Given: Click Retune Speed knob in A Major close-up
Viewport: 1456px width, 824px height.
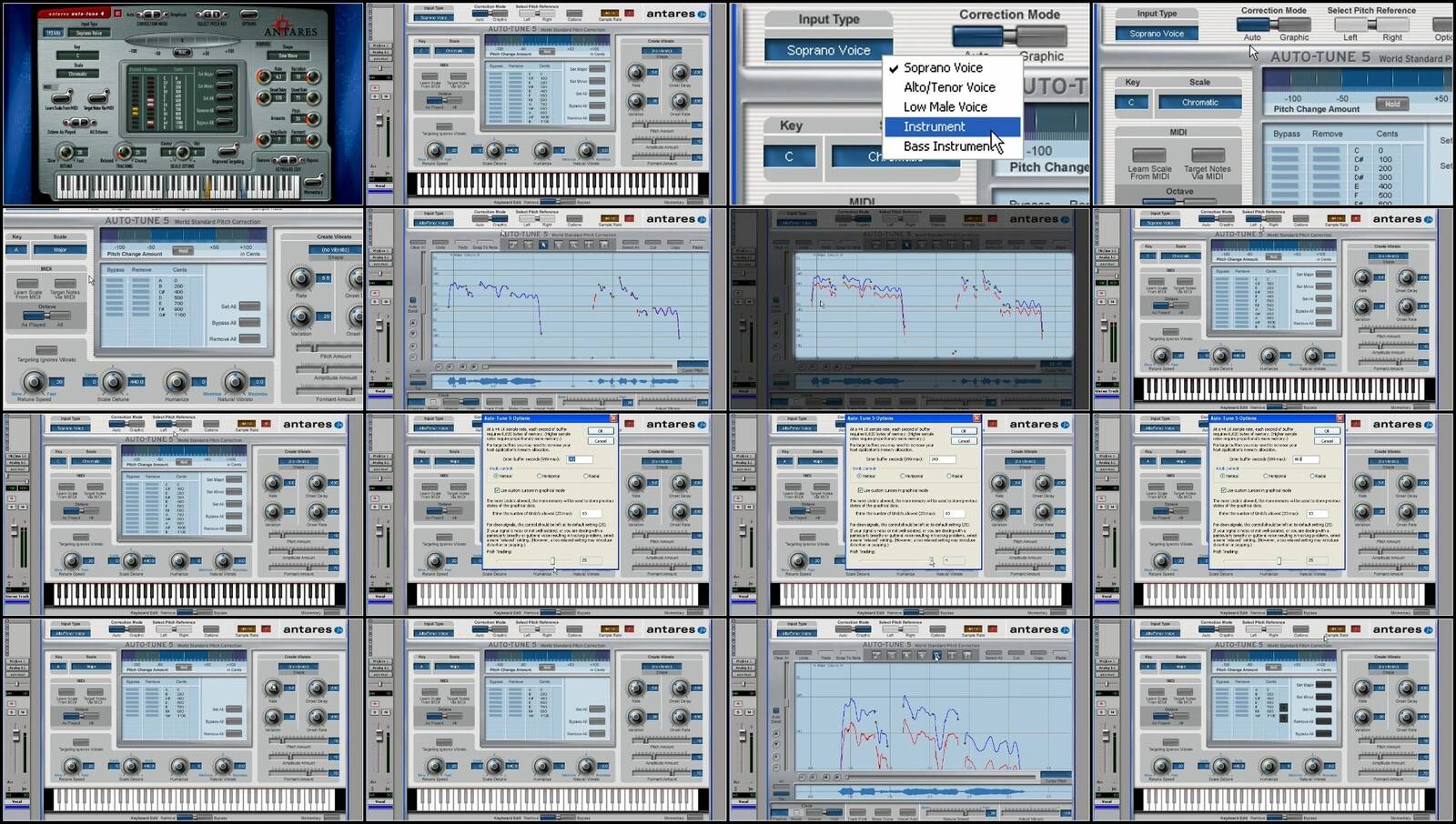Looking at the screenshot, I should pyautogui.click(x=35, y=382).
